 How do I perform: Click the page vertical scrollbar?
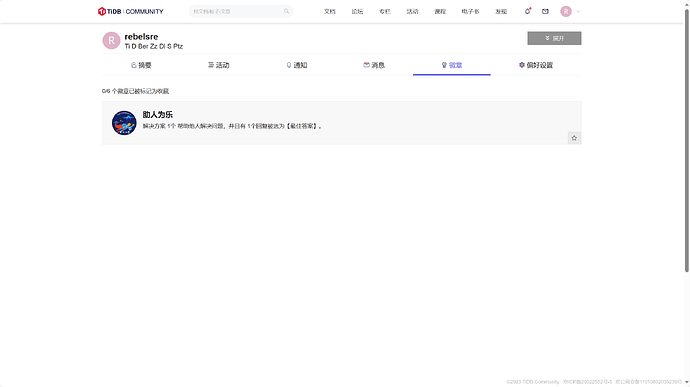pos(686,141)
